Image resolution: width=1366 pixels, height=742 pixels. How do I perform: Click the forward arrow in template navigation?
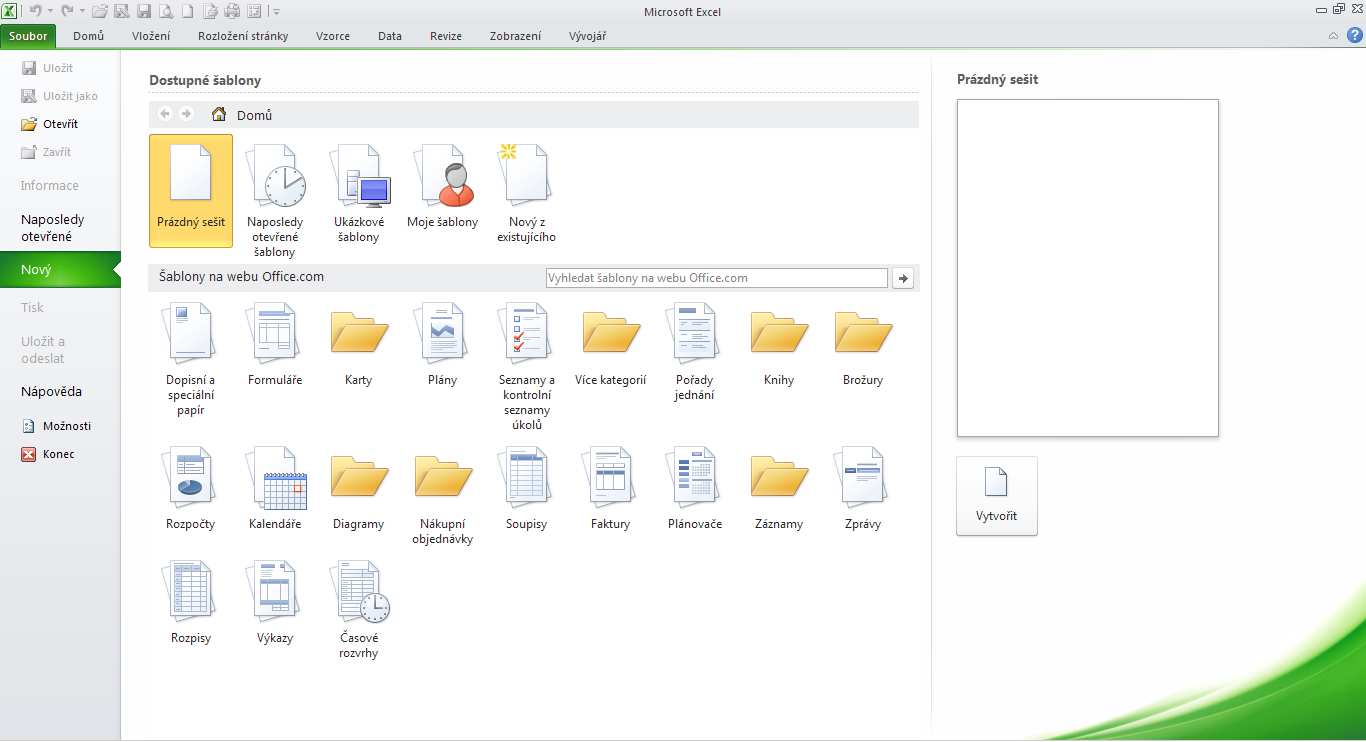click(x=186, y=114)
